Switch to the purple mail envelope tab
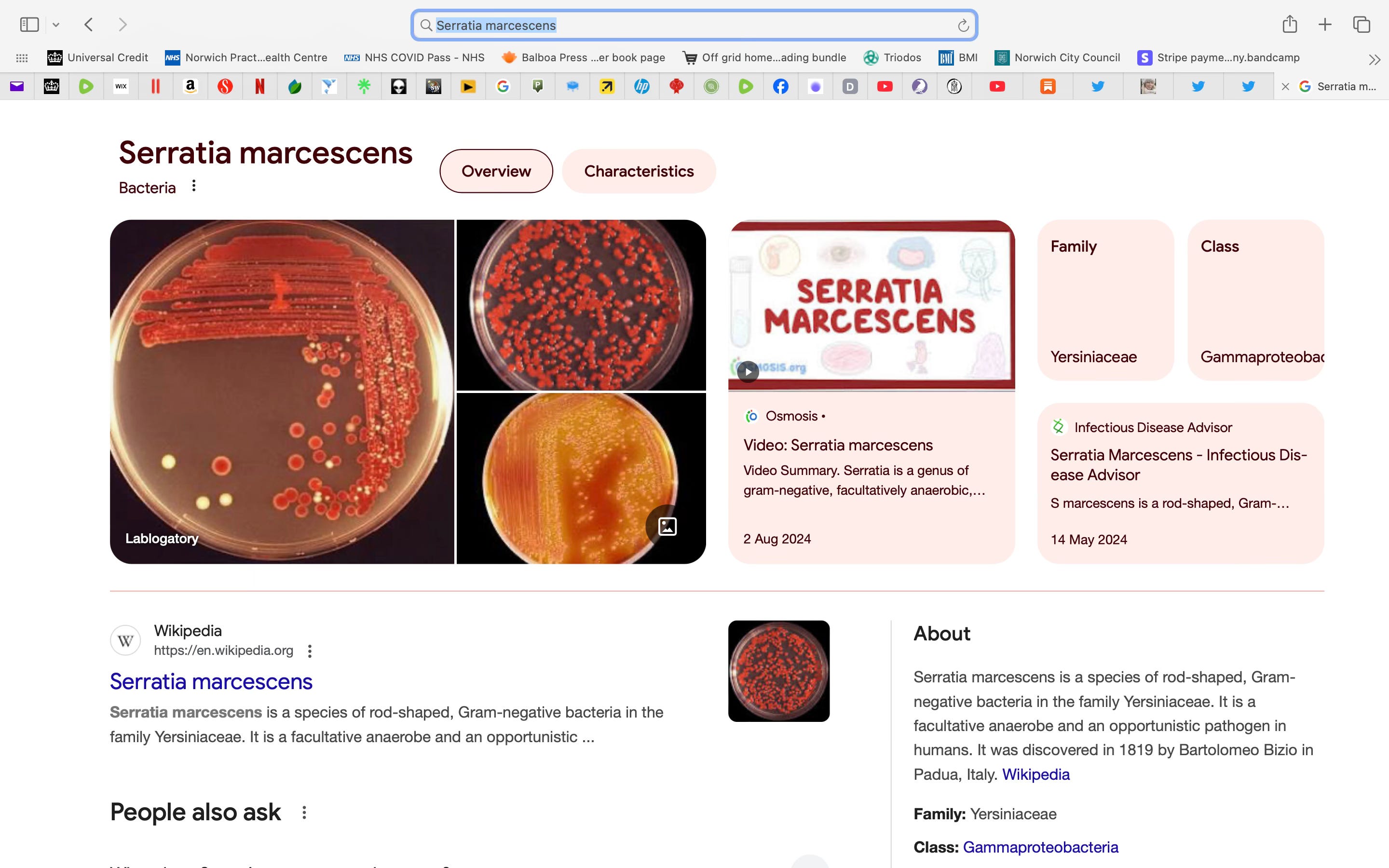Image resolution: width=1389 pixels, height=868 pixels. coord(17,87)
